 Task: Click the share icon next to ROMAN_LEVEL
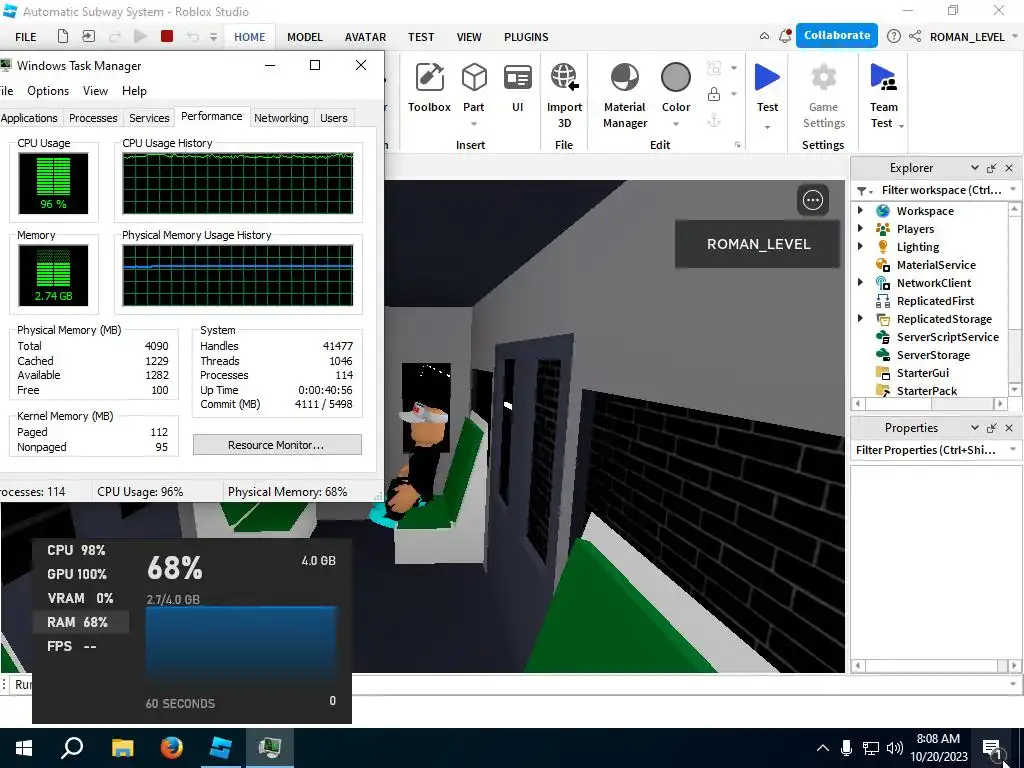click(915, 37)
